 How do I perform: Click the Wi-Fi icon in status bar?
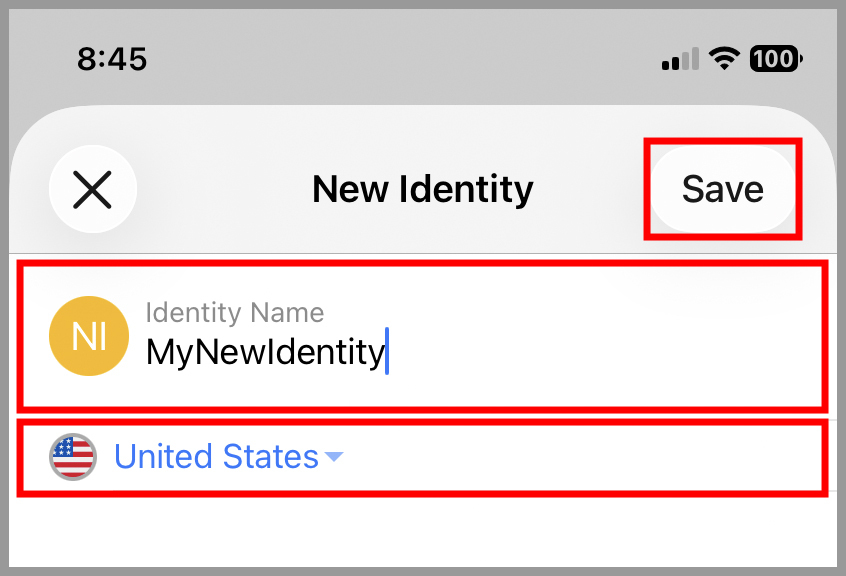tap(723, 59)
